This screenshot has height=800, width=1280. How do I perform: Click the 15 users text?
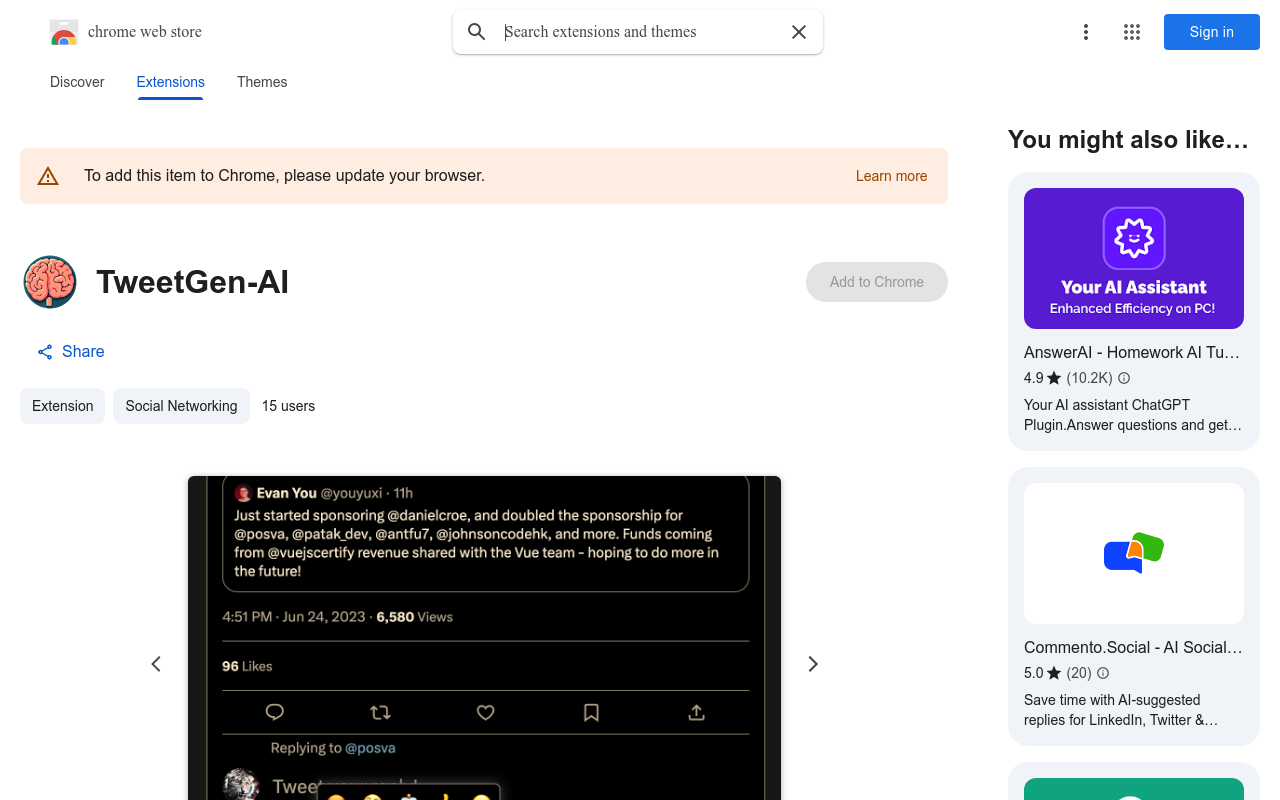pyautogui.click(x=288, y=406)
